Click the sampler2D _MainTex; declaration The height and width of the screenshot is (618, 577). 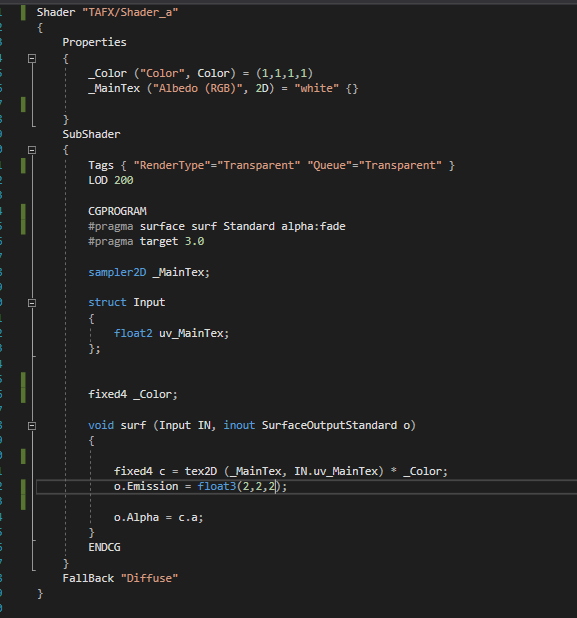149,272
